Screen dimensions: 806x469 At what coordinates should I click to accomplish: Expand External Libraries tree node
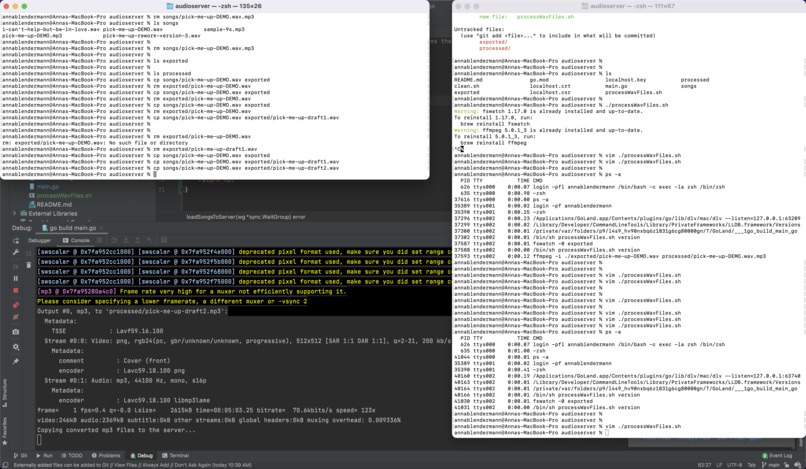14,213
